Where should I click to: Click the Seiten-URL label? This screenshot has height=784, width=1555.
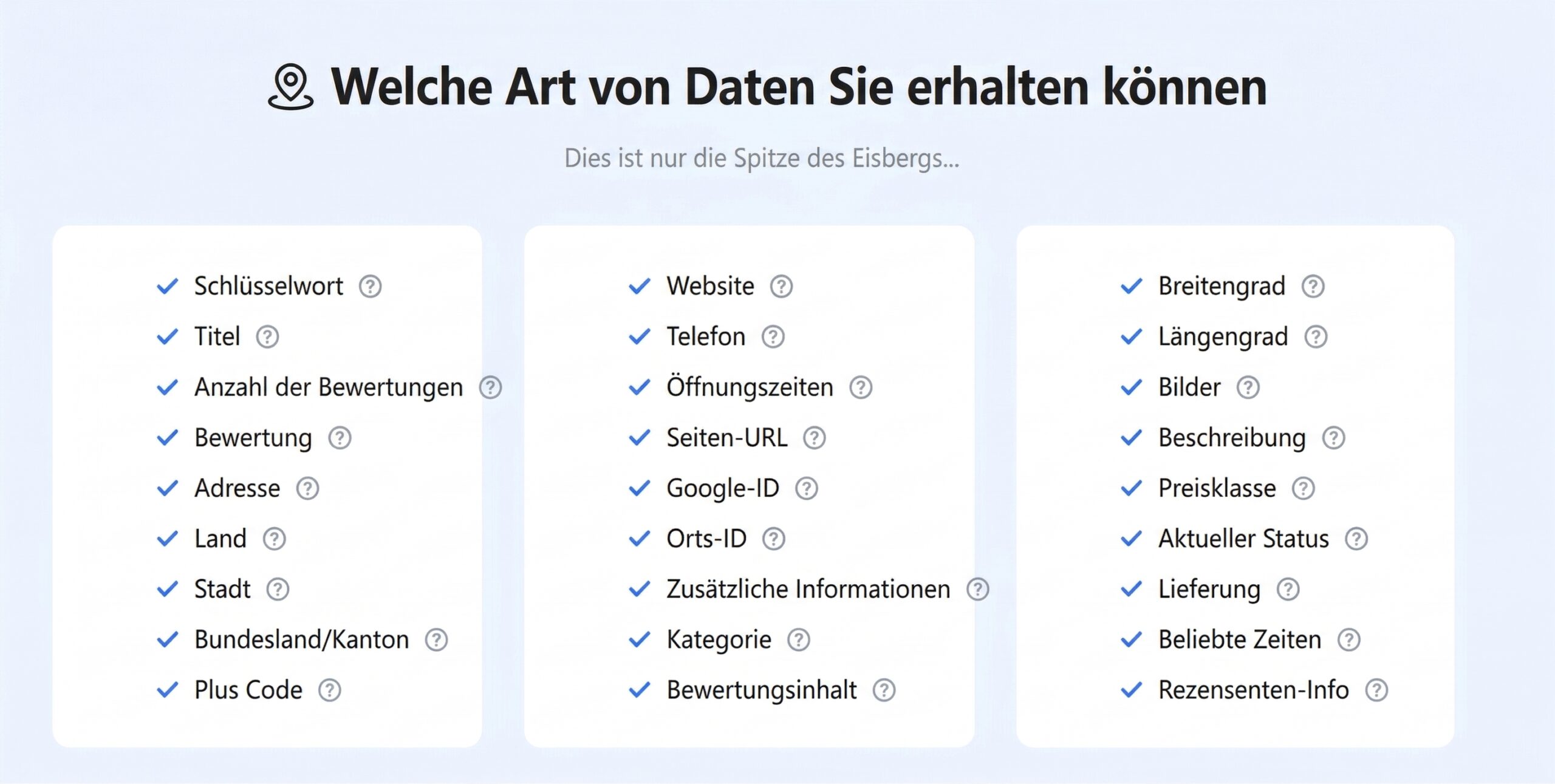pyautogui.click(x=726, y=438)
